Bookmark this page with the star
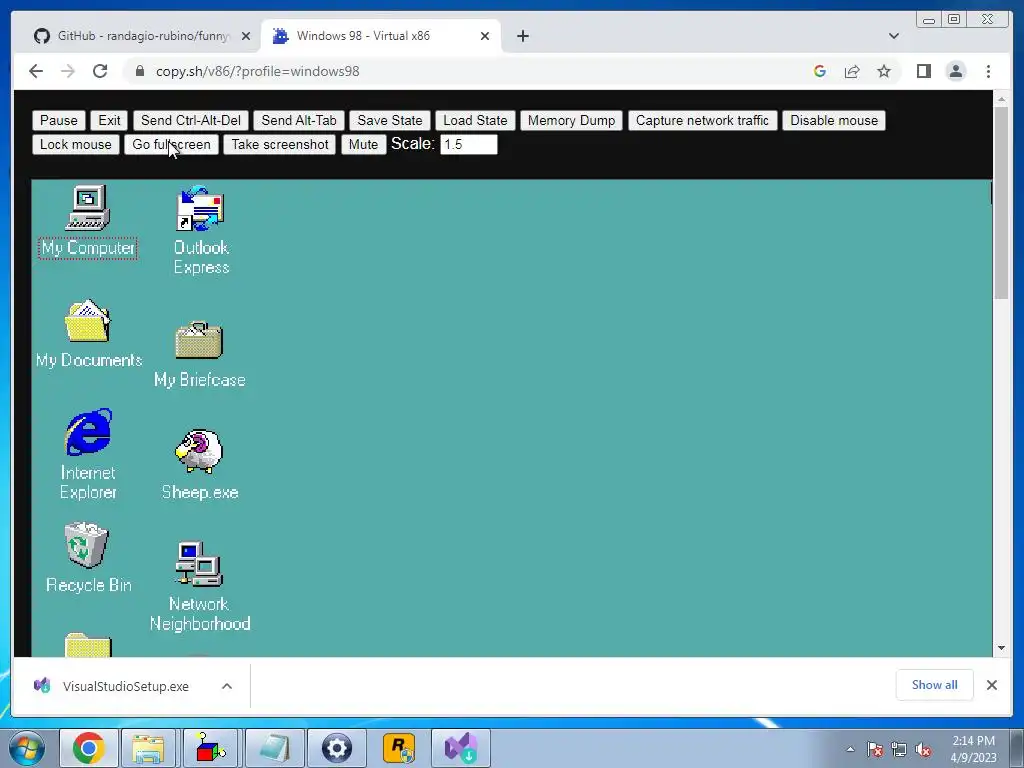1024x768 pixels. coord(884,71)
